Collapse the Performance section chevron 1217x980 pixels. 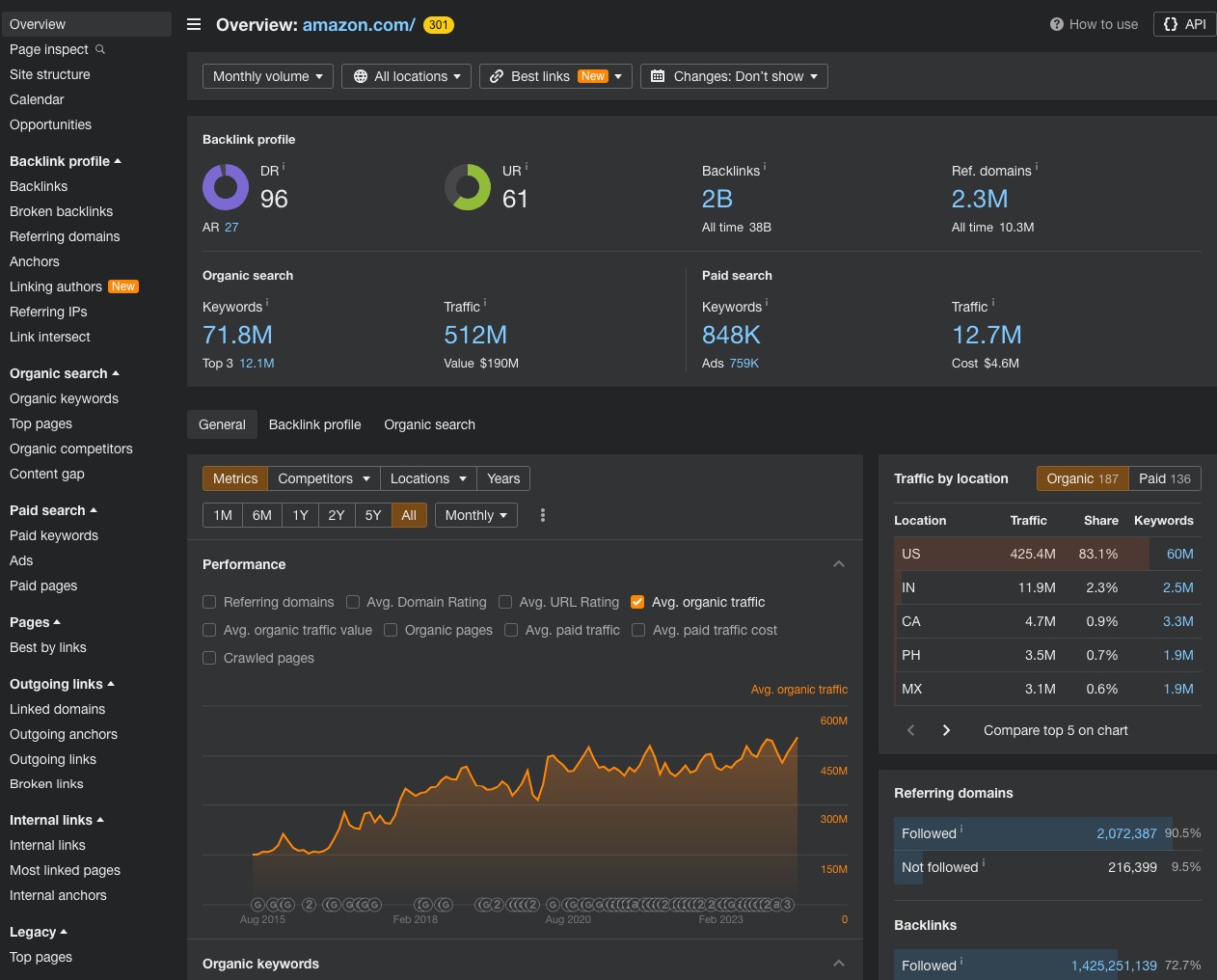pyautogui.click(x=839, y=564)
